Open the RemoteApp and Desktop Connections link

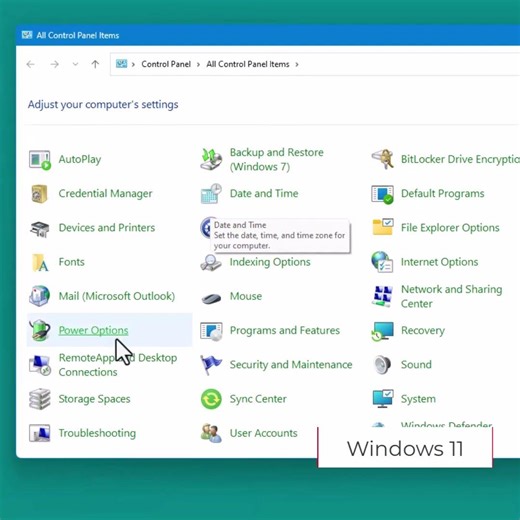point(118,365)
